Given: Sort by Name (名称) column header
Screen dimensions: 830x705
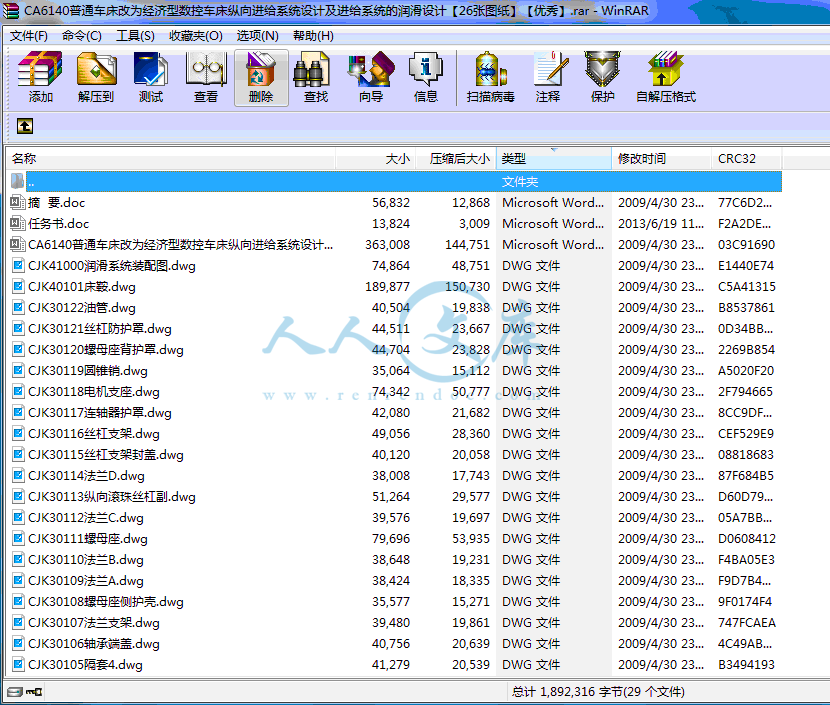Looking at the screenshot, I should coord(171,158).
